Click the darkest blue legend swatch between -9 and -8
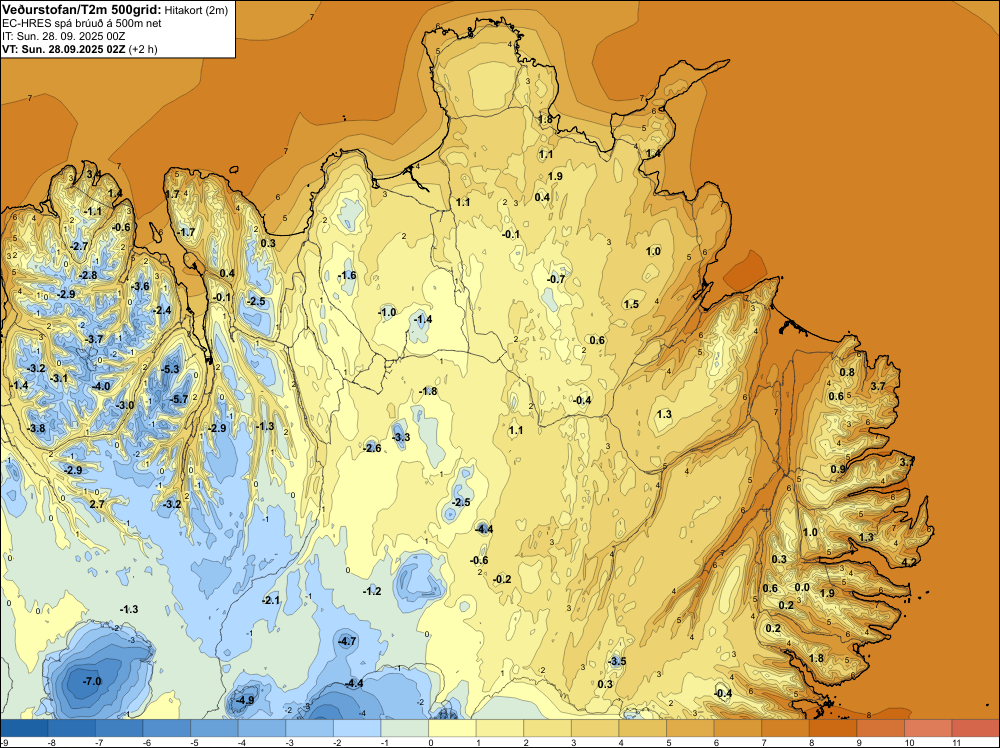1000x748 pixels. click(24, 728)
